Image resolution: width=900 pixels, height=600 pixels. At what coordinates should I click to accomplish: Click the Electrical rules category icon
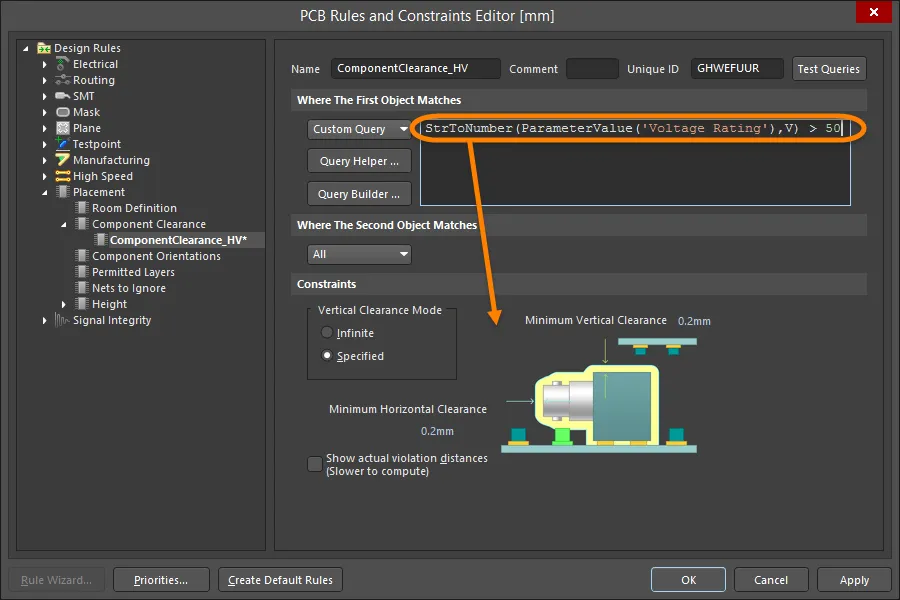pos(63,64)
